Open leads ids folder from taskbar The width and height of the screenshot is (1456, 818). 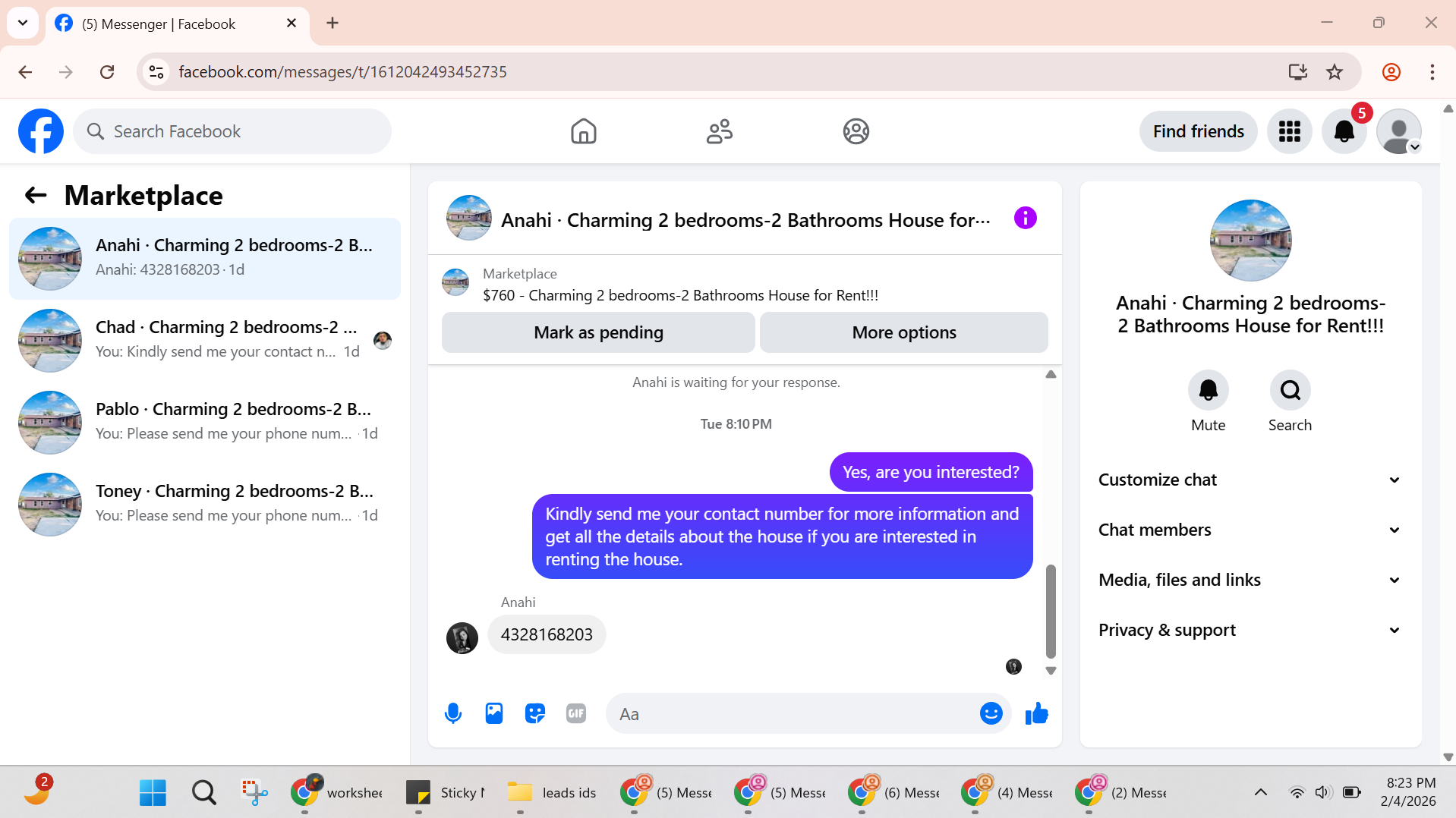pyautogui.click(x=552, y=792)
